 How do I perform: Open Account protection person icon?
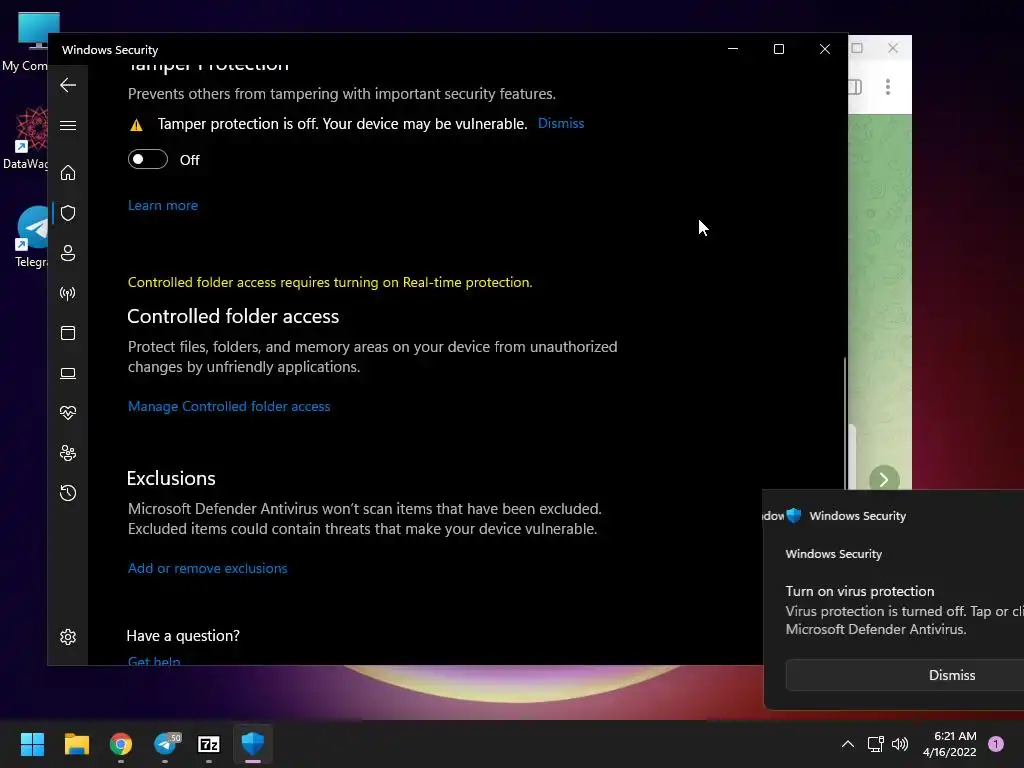68,253
